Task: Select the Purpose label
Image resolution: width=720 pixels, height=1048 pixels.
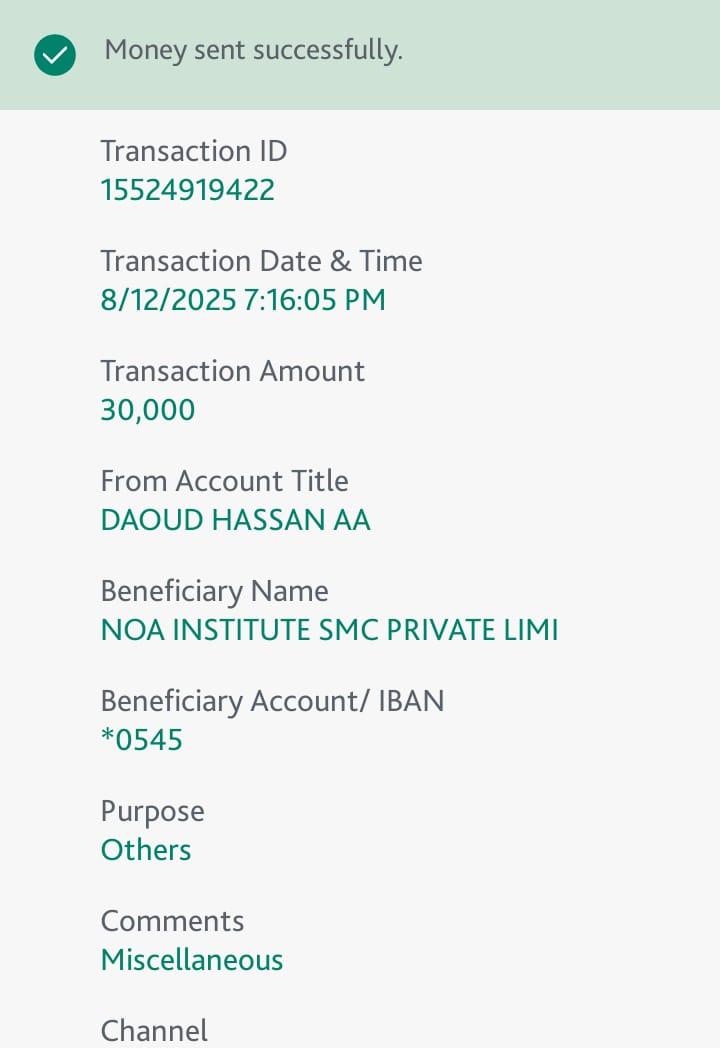Action: pyautogui.click(x=152, y=811)
